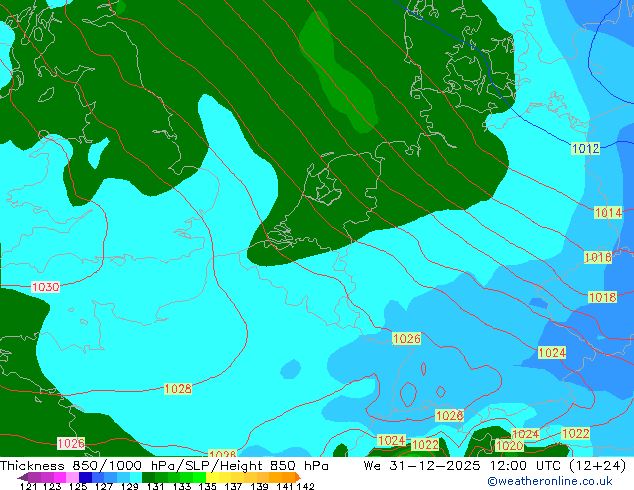Image resolution: width=634 pixels, height=490 pixels.
Task: Select the map title 'Thickness 850/1000 hPa/SLP/Height 850 hPa'
Action: [x=164, y=466]
